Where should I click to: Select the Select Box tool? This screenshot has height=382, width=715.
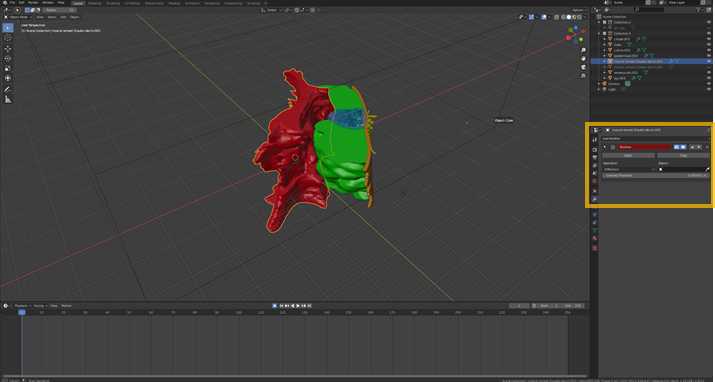click(x=8, y=28)
